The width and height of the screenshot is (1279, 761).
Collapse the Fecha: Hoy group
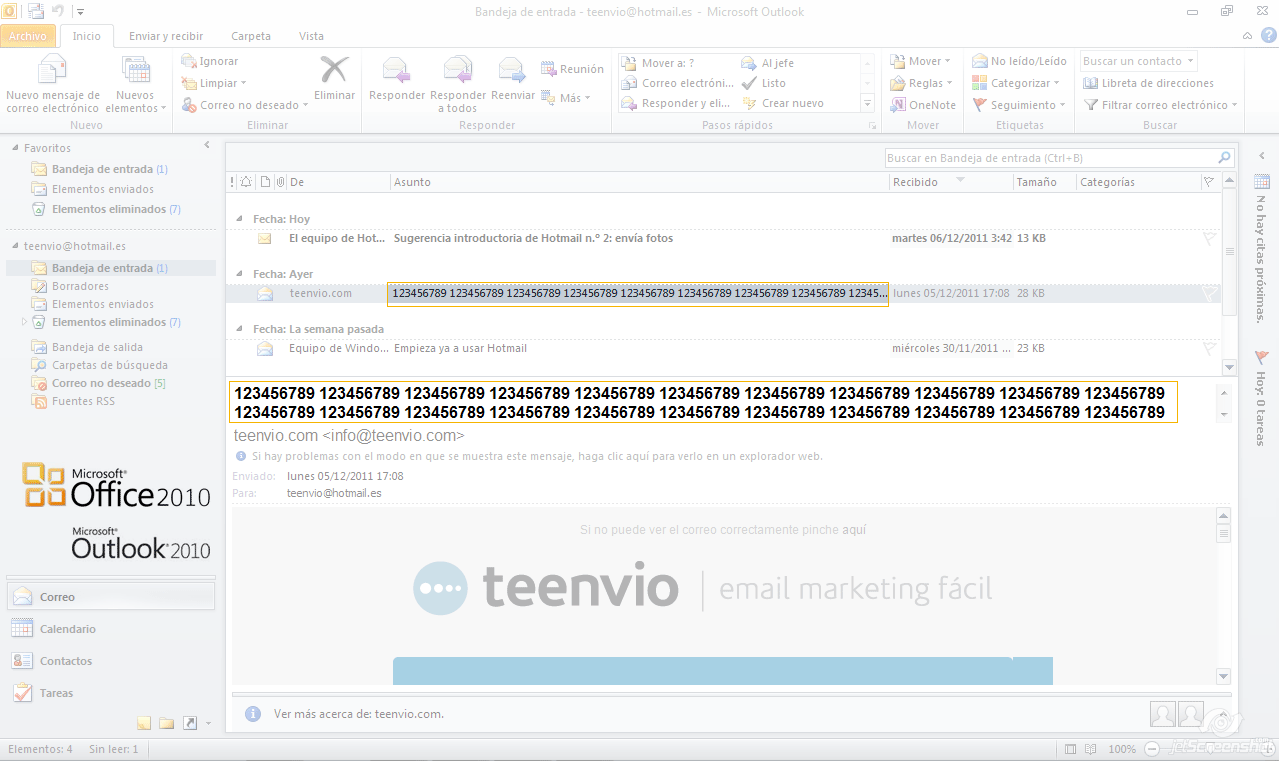tap(239, 219)
